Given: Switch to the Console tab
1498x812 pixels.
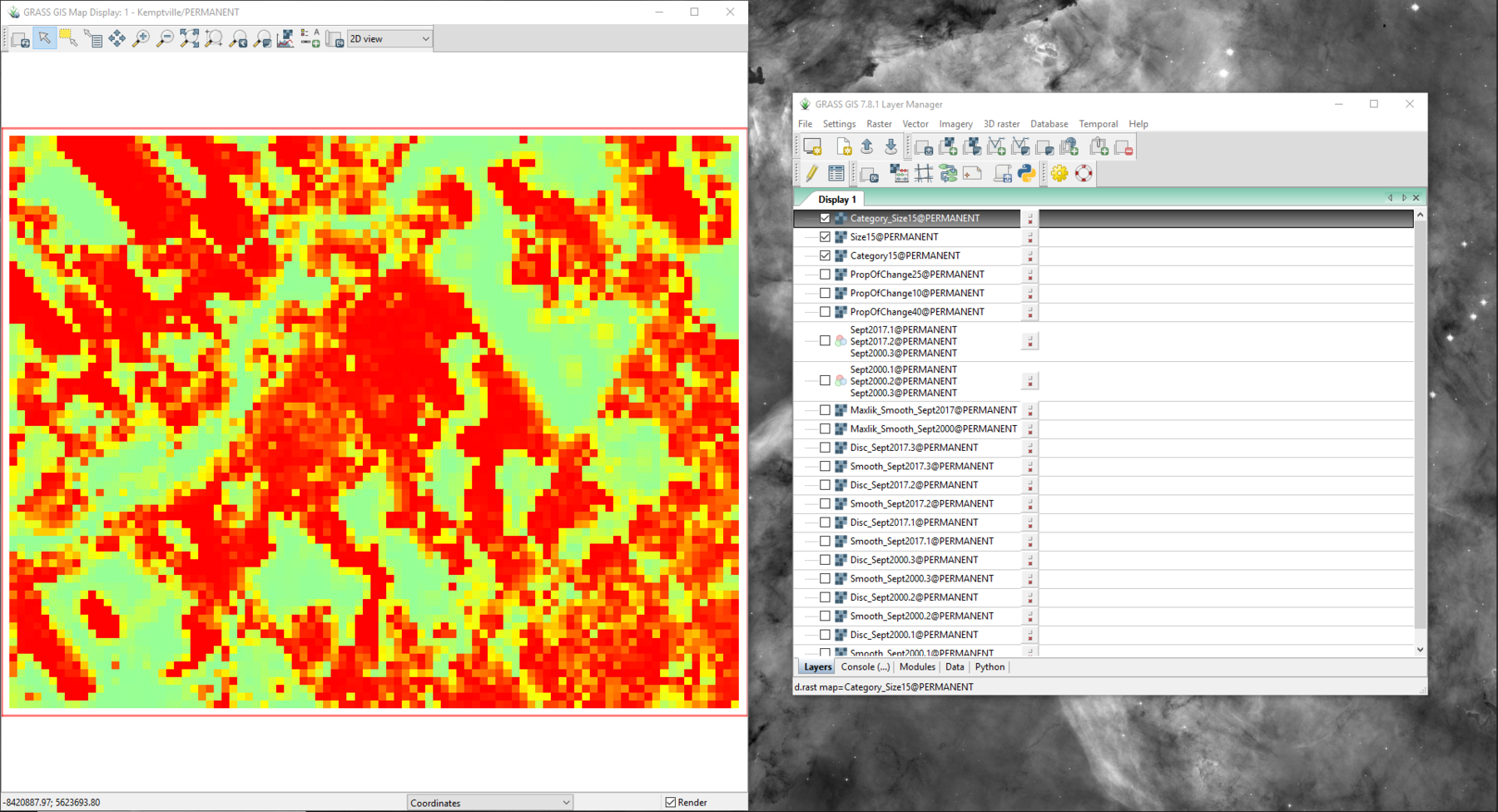Looking at the screenshot, I should coord(864,666).
